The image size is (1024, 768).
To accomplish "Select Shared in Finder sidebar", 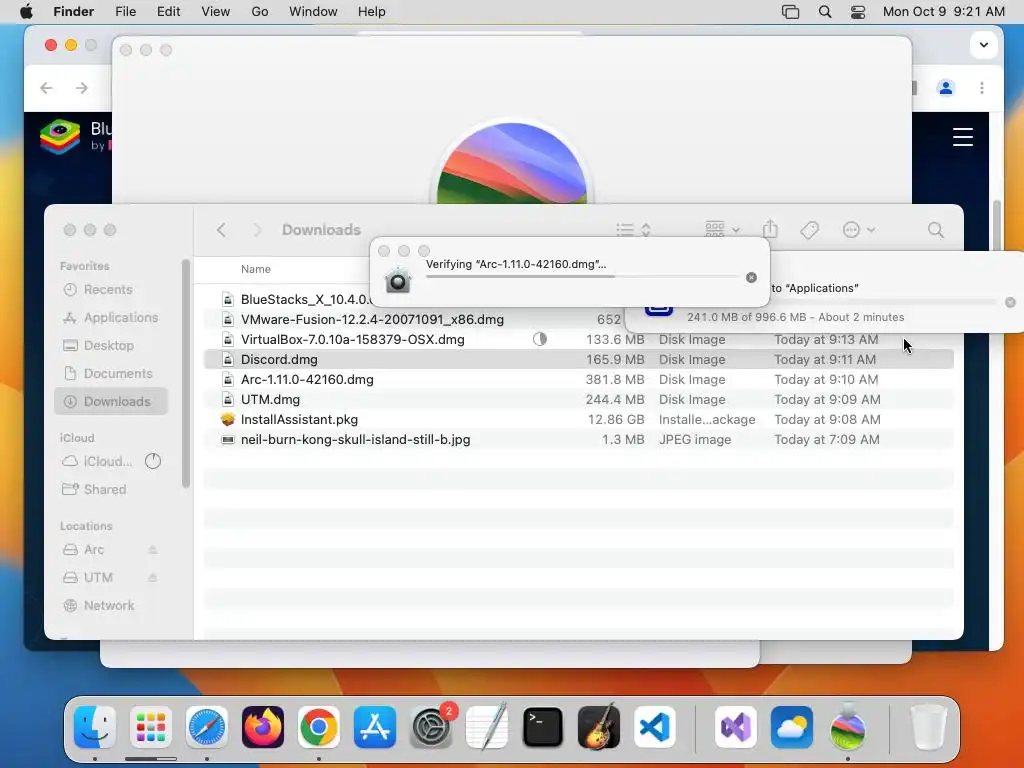I will point(111,490).
